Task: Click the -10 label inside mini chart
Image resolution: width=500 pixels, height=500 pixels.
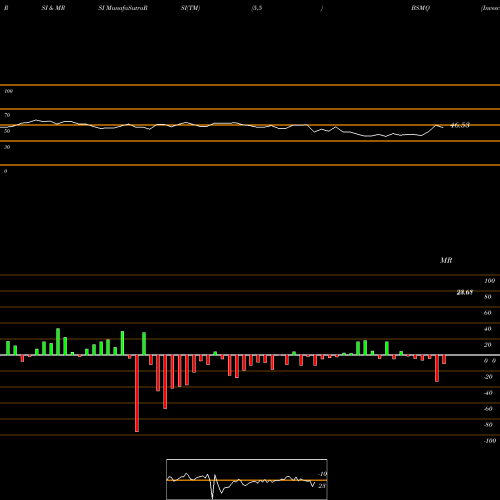Action: click(323, 474)
